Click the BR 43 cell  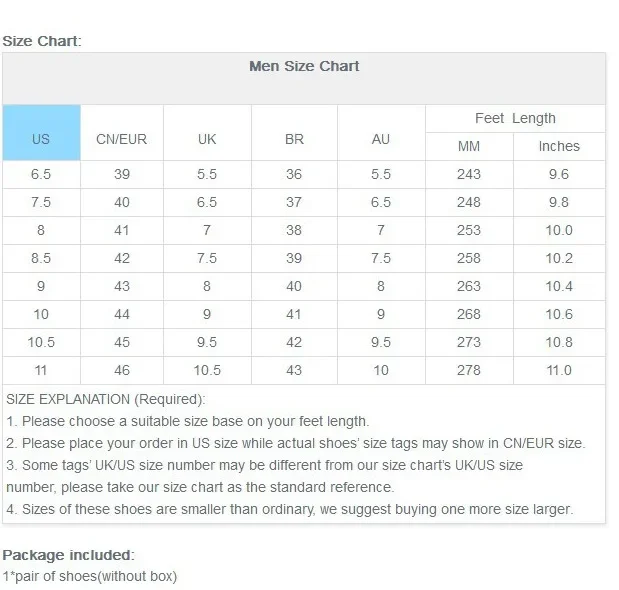tap(294, 370)
